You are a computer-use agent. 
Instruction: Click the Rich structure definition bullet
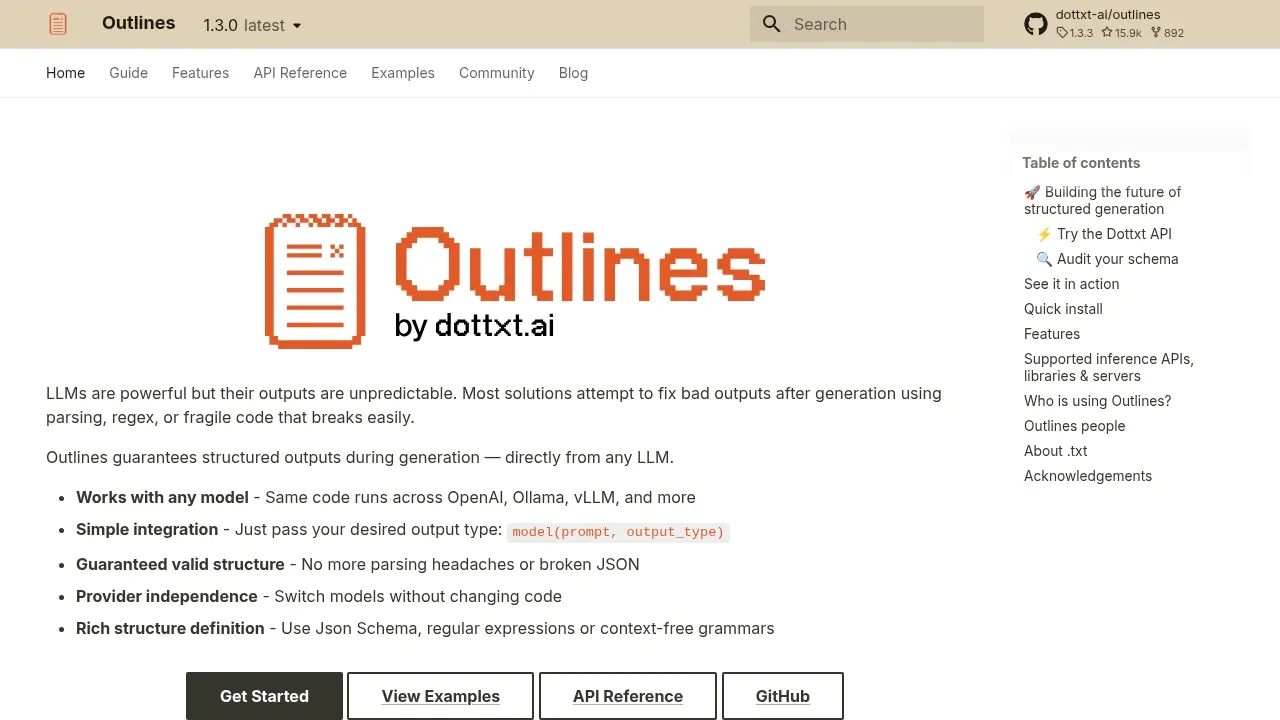click(425, 628)
